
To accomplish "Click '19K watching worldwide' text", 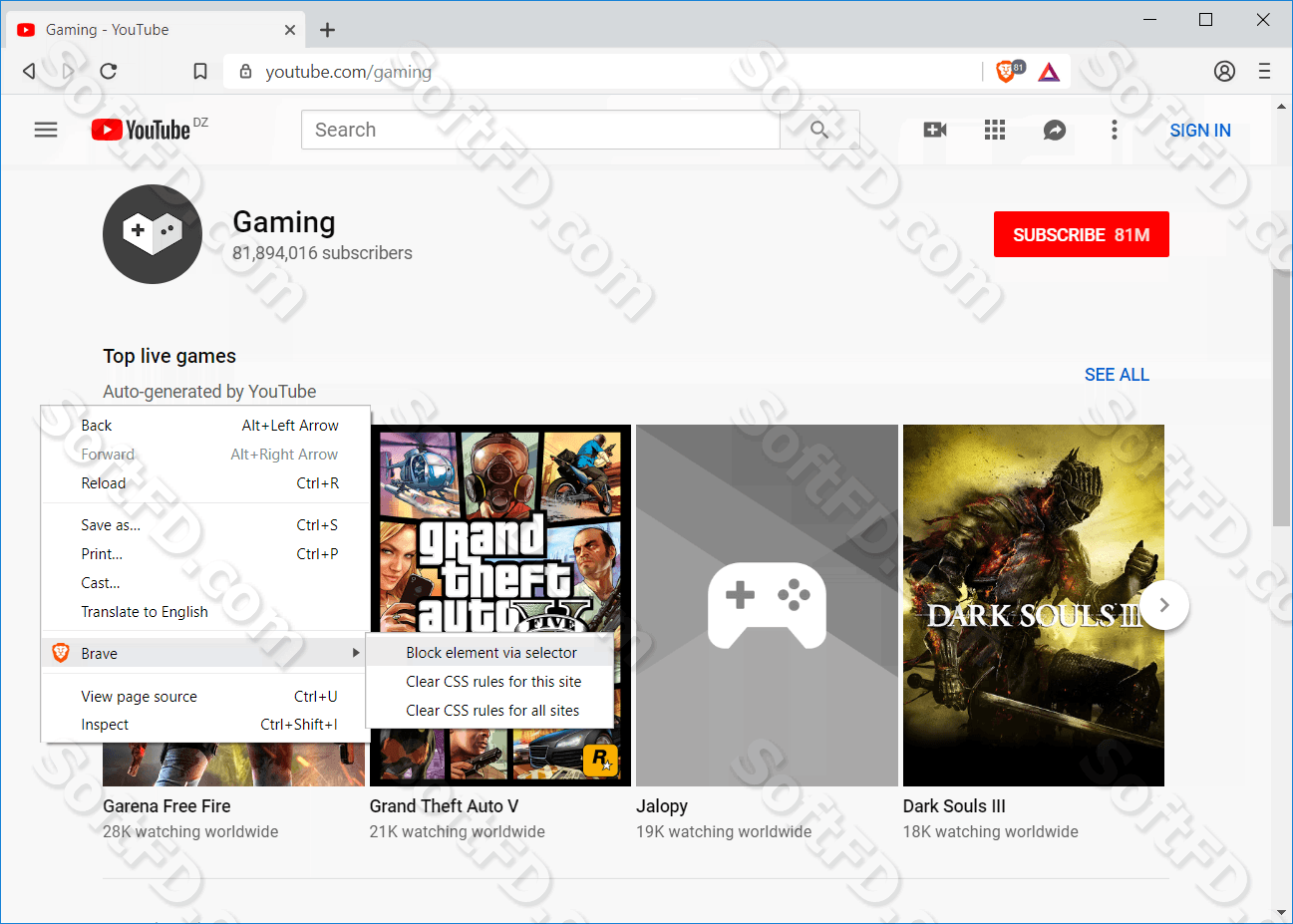I will tap(724, 831).
